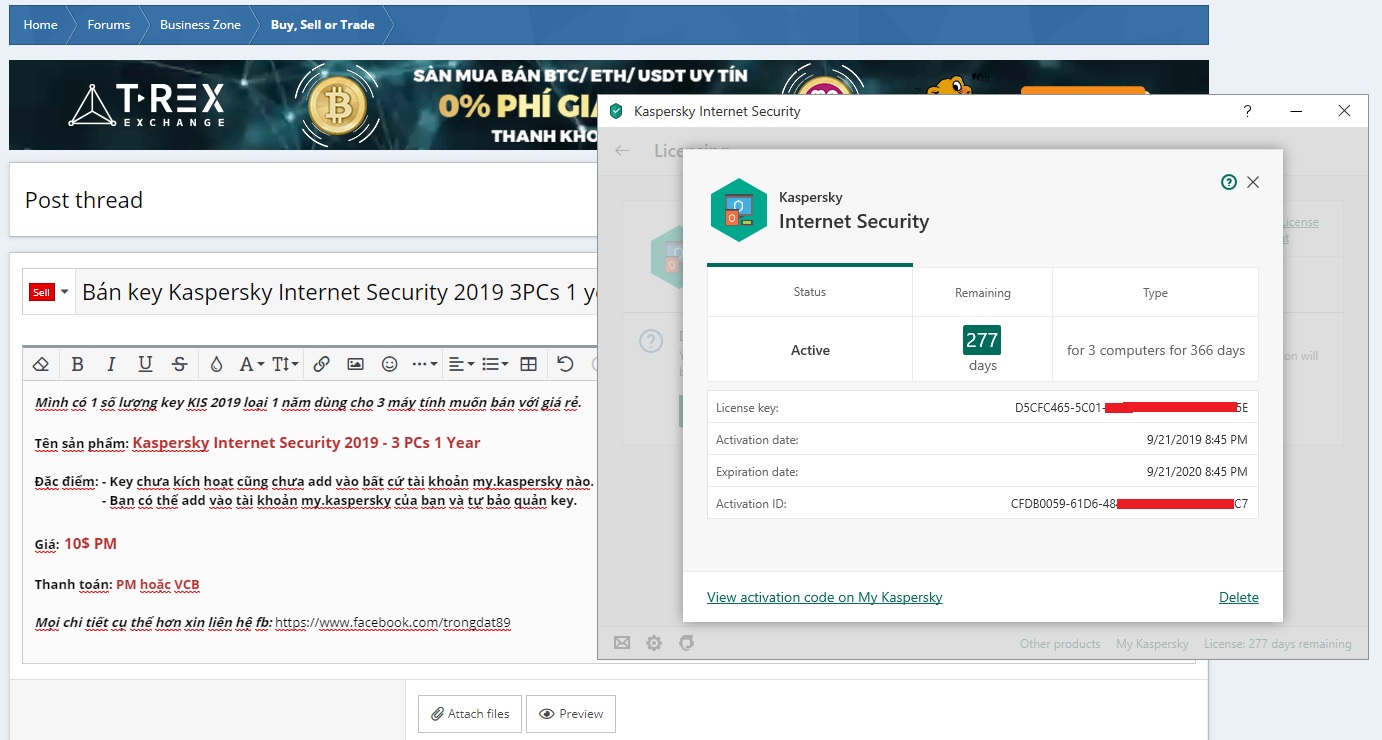The height and width of the screenshot is (740, 1382).
Task: Open the text color droplet picker
Action: coord(216,364)
